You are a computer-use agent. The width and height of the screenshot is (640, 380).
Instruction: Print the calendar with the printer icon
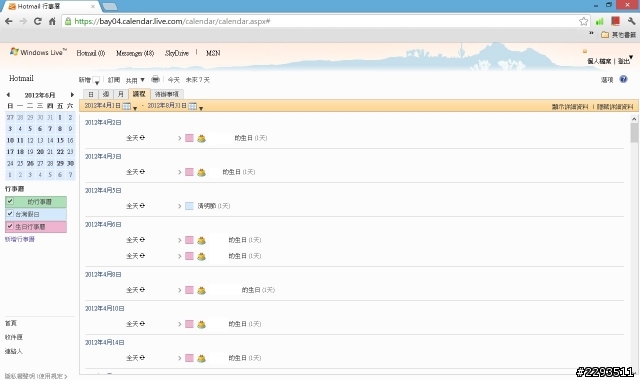[x=155, y=79]
